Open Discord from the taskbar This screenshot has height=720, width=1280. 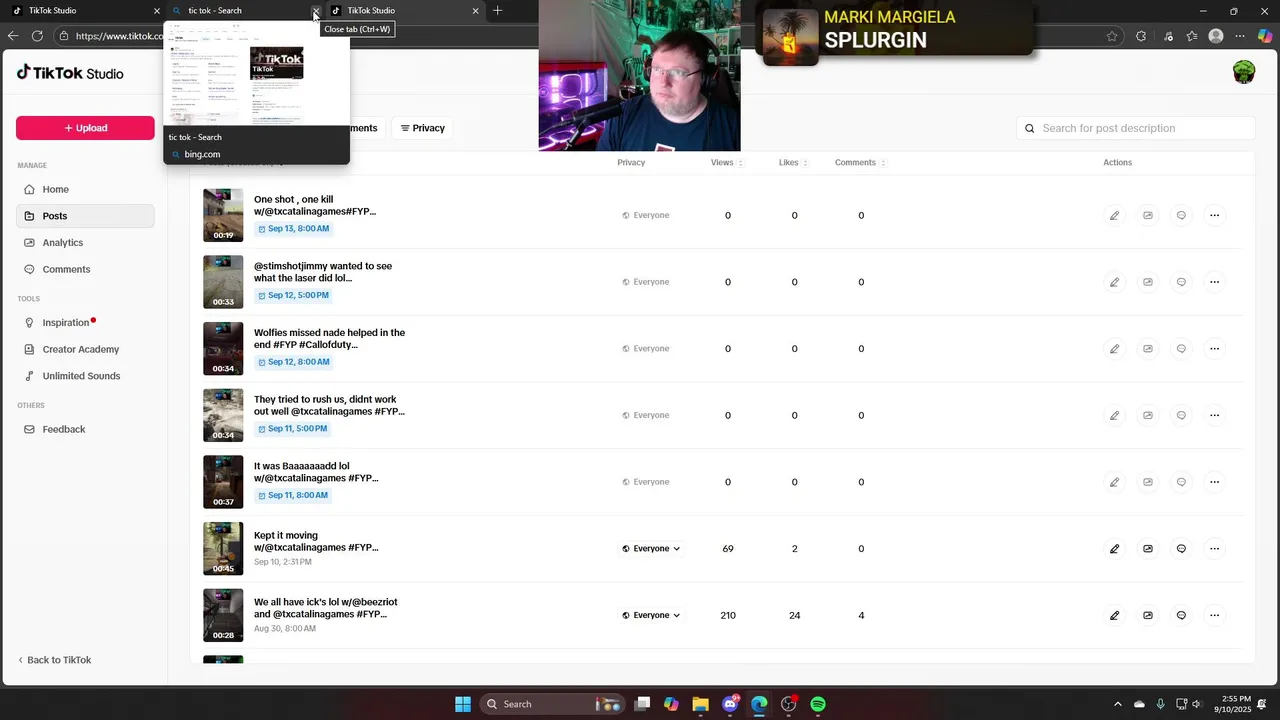coord(730,704)
